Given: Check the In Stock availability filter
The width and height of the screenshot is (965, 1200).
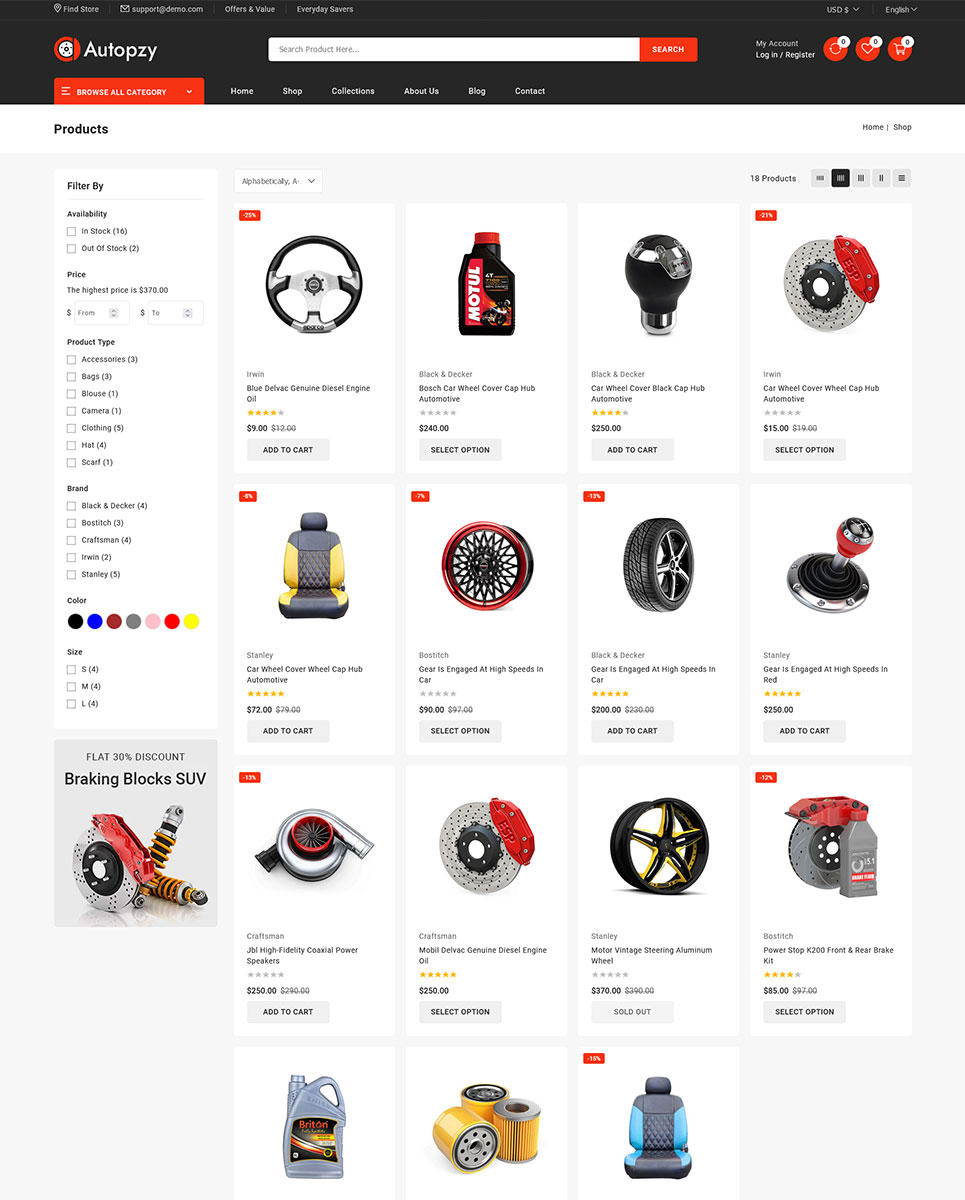Looking at the screenshot, I should (x=71, y=231).
